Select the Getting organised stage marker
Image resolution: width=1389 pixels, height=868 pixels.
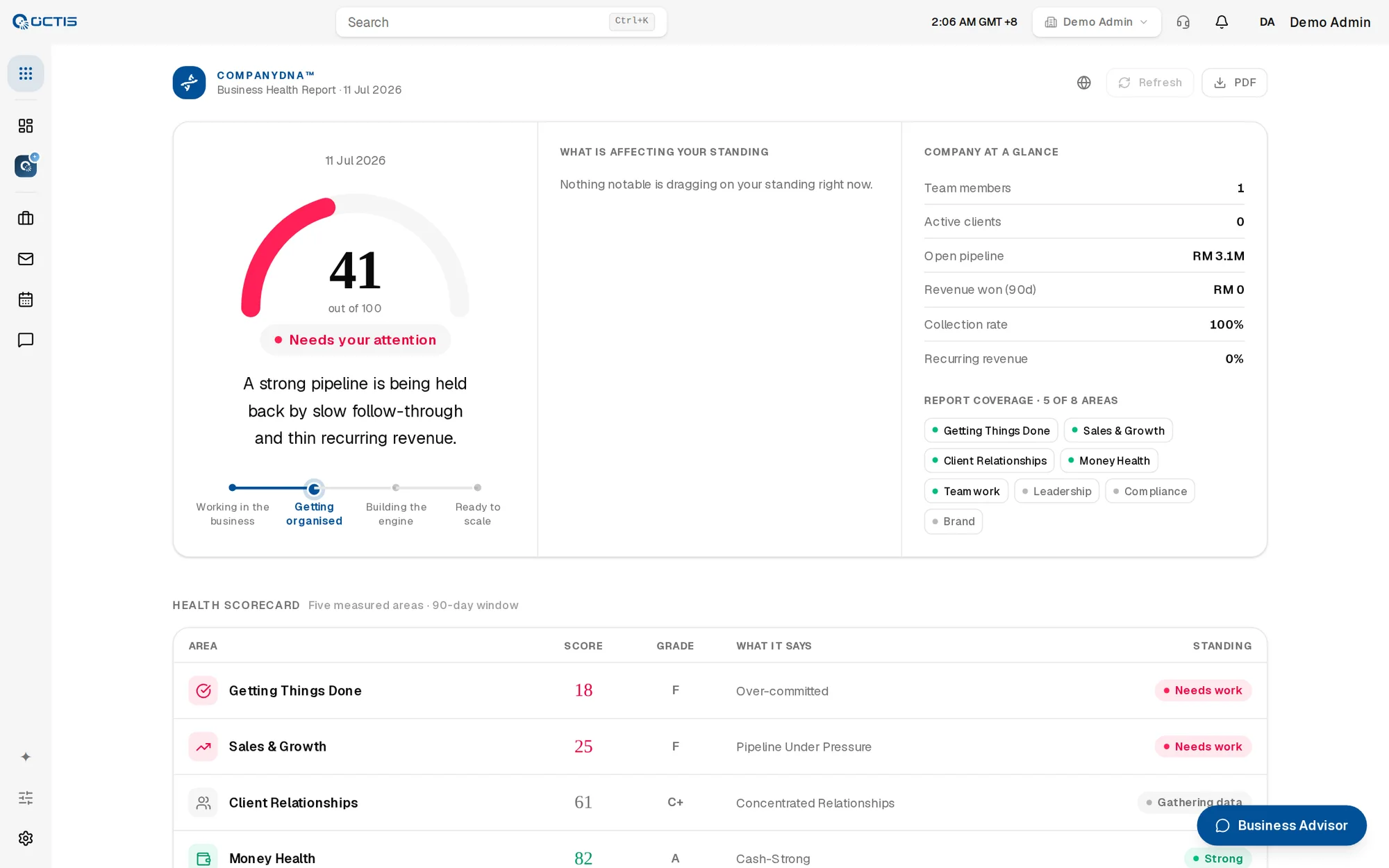point(314,489)
